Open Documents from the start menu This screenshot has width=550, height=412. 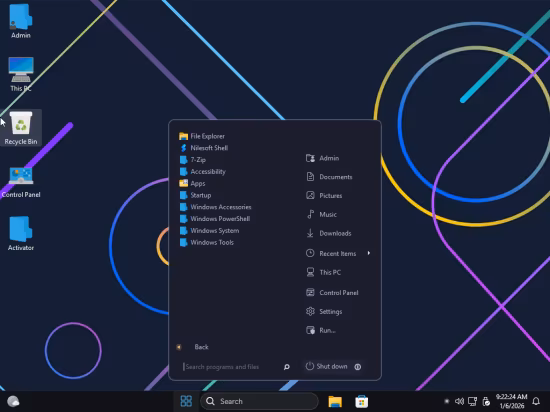coord(329,177)
